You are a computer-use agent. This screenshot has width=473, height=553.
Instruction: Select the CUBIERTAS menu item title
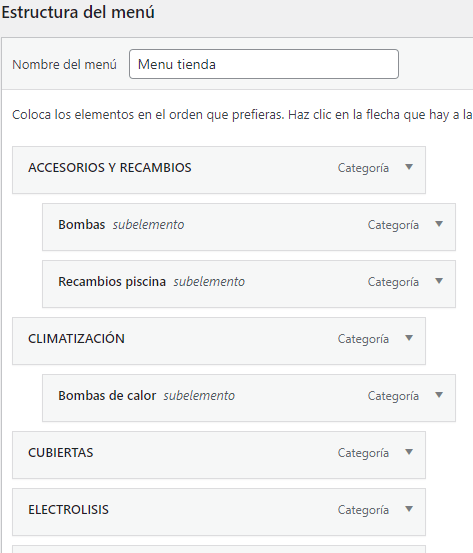click(x=61, y=453)
